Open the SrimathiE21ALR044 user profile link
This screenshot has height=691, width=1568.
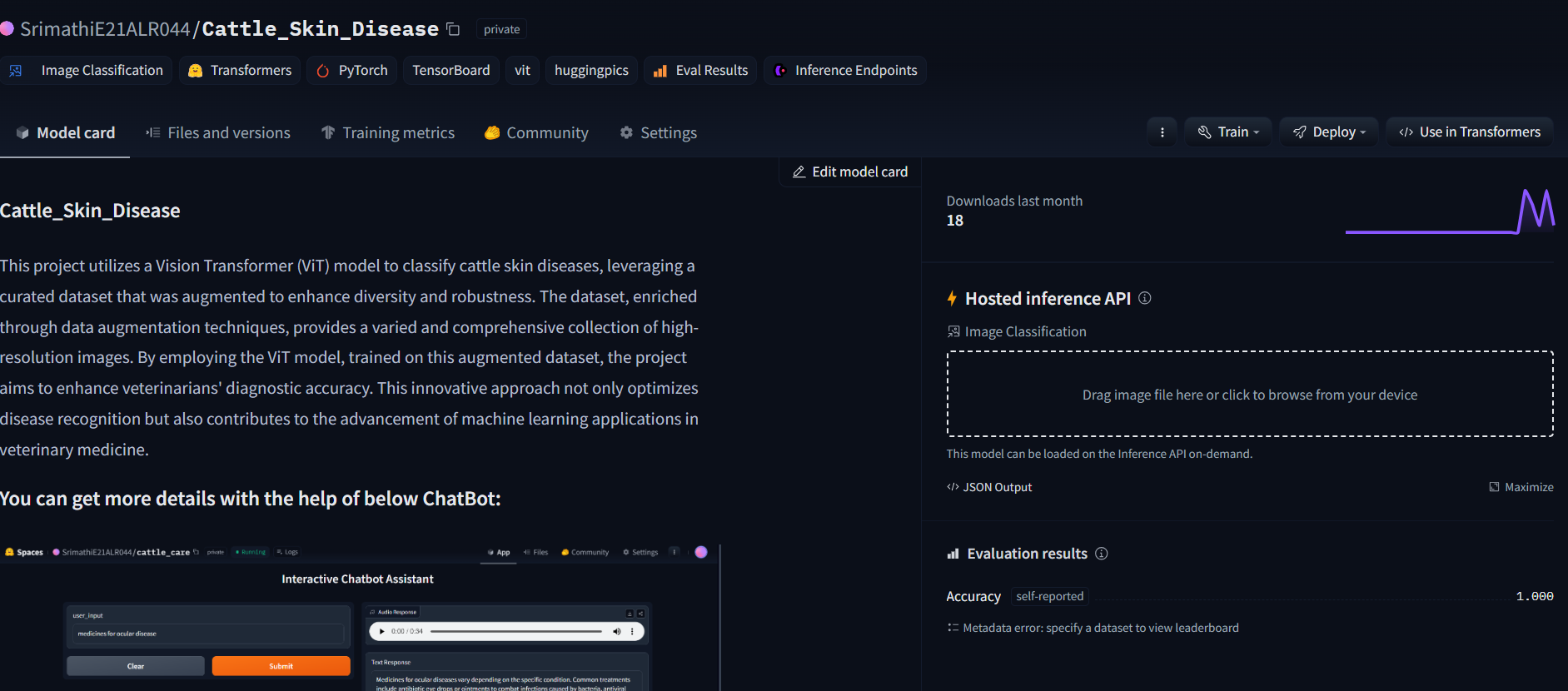point(105,29)
